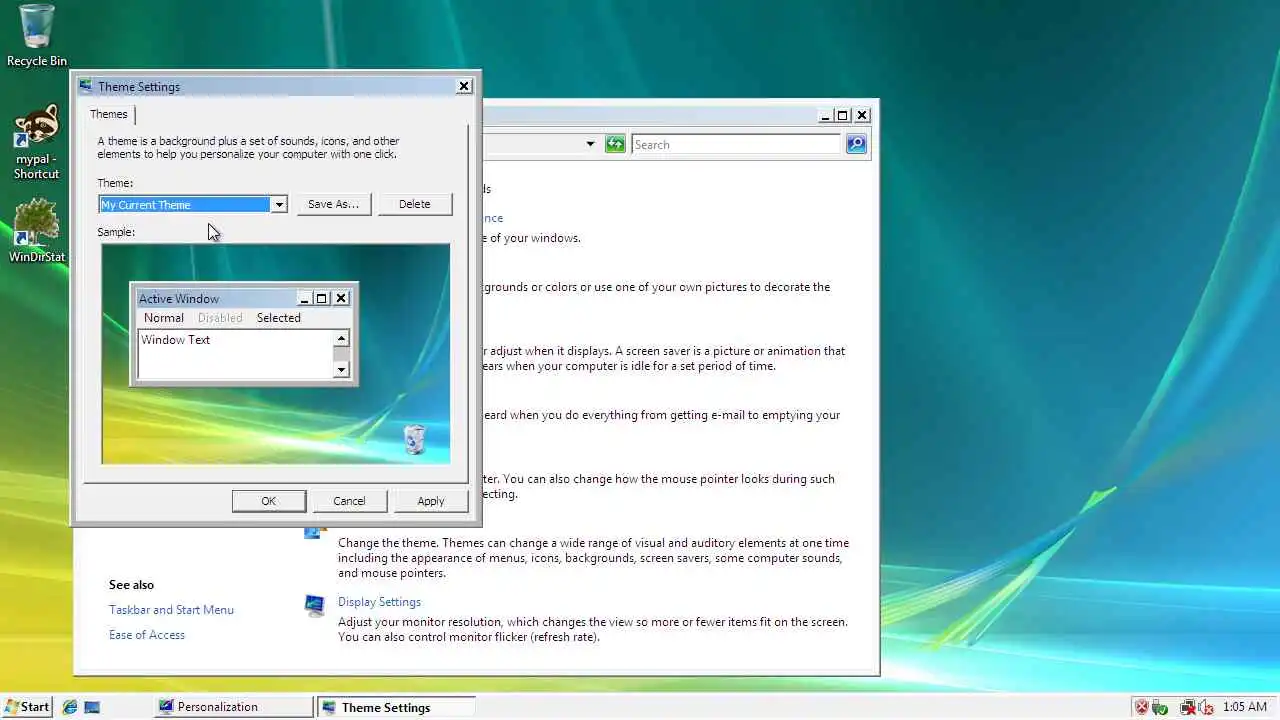
Task: Click the Cancel button
Action: click(x=349, y=501)
